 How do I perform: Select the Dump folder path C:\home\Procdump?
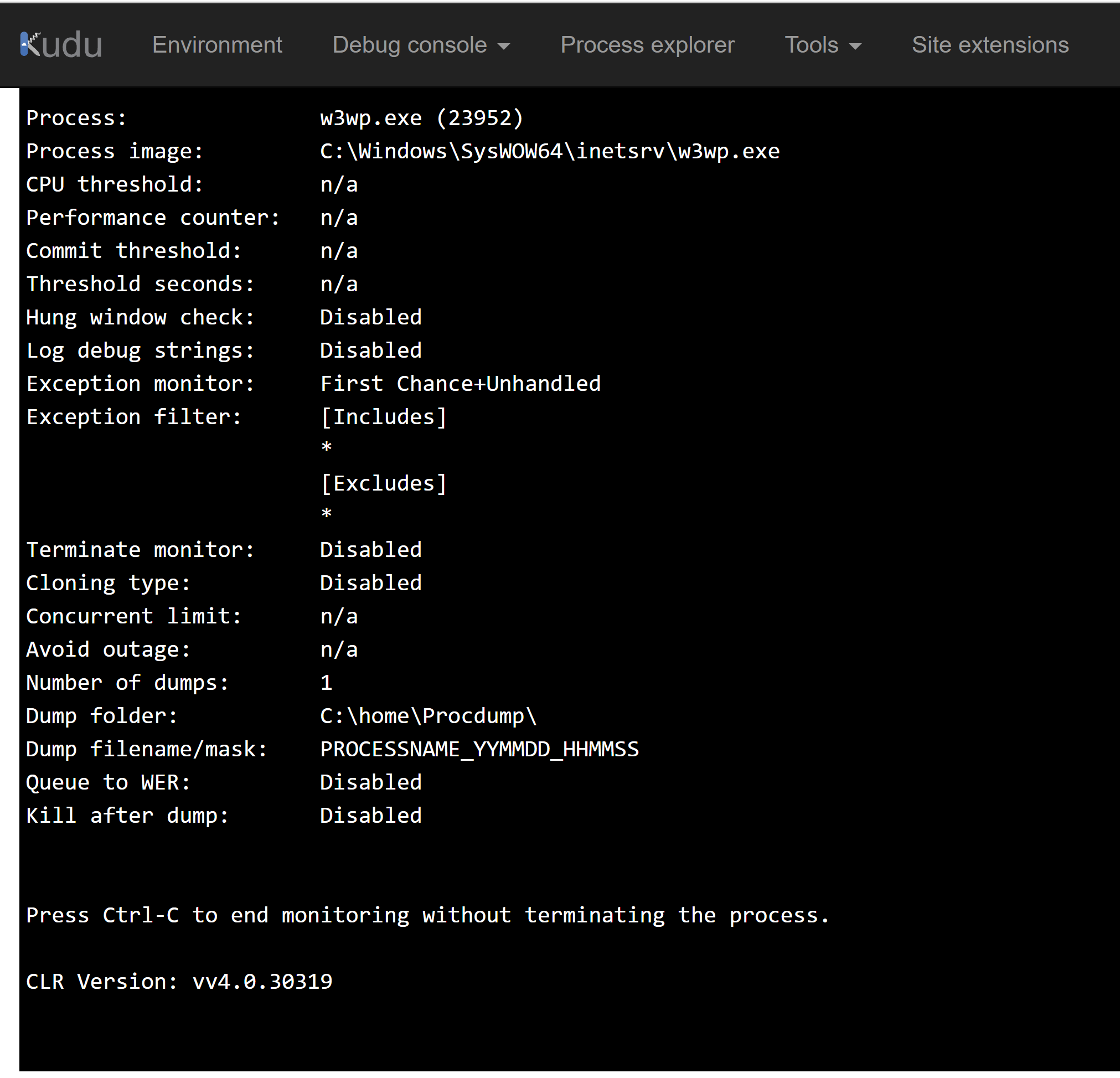coord(427,715)
